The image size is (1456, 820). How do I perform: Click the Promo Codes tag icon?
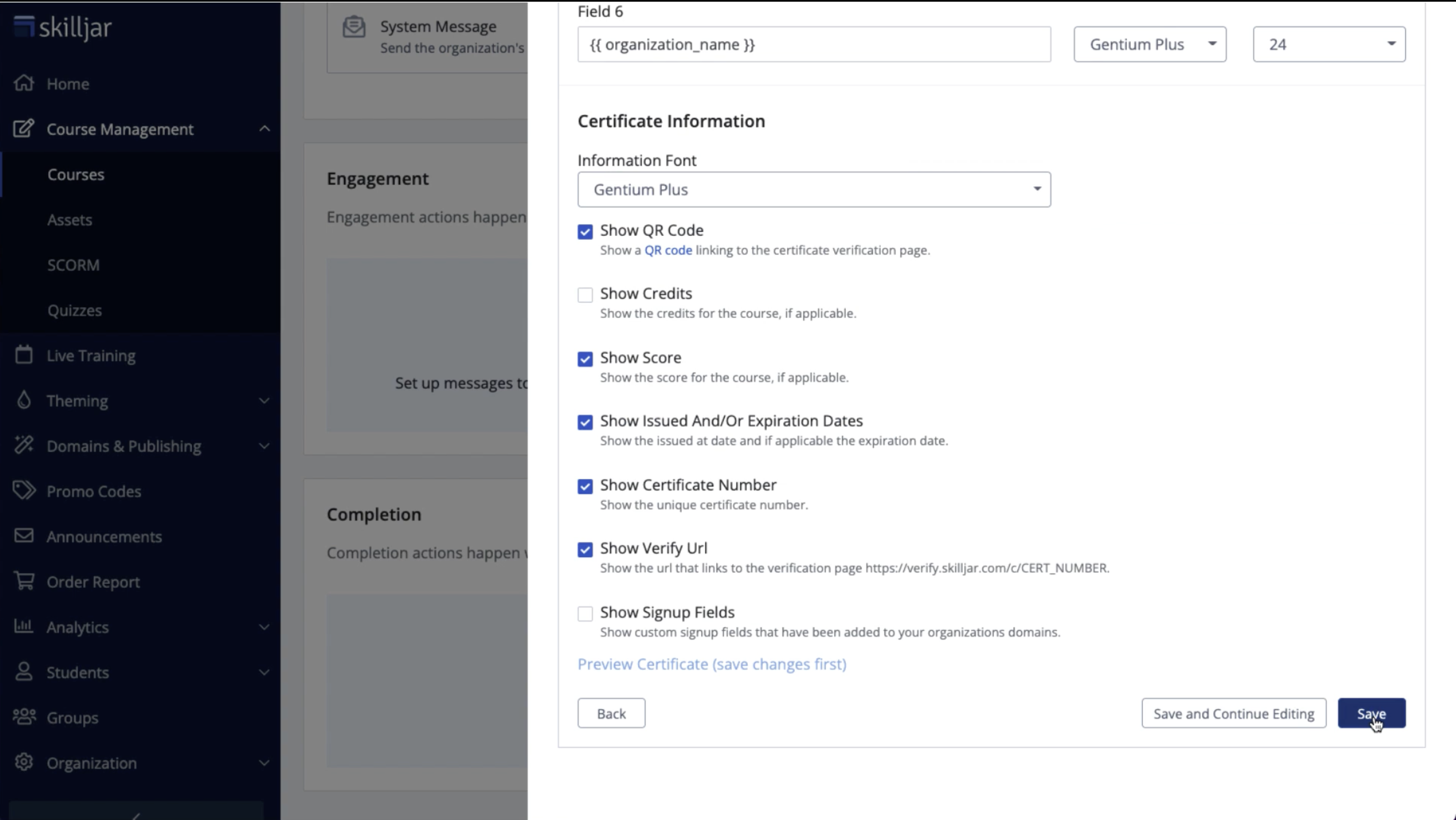click(24, 491)
